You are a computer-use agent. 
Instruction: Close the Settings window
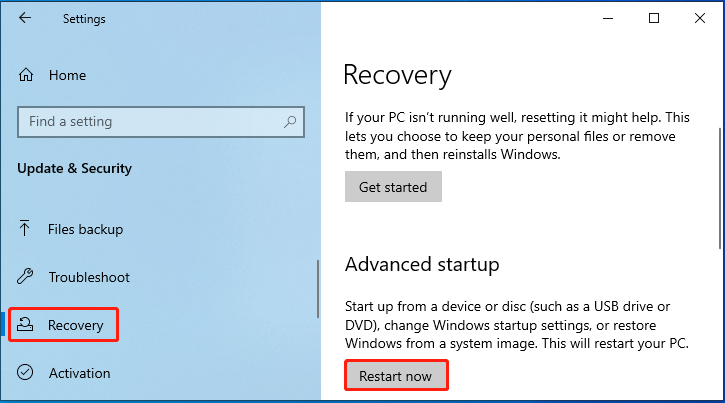pos(700,18)
